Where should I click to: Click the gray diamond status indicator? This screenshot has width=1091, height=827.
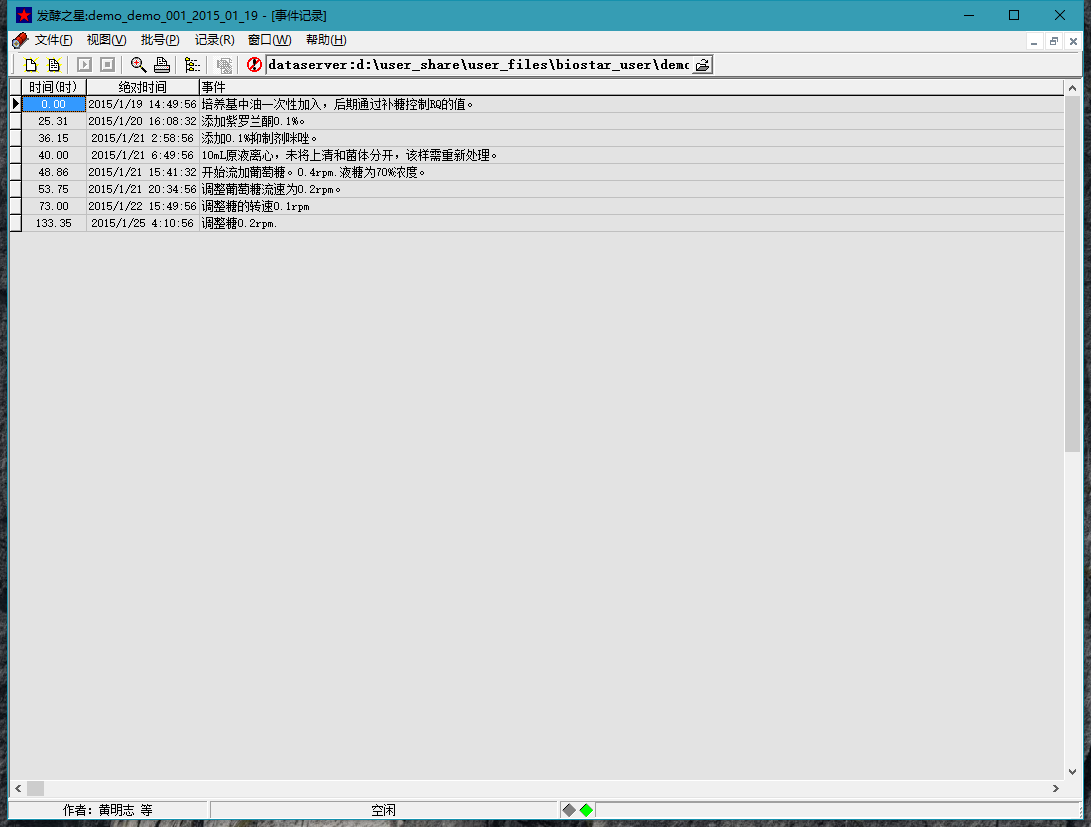click(569, 810)
